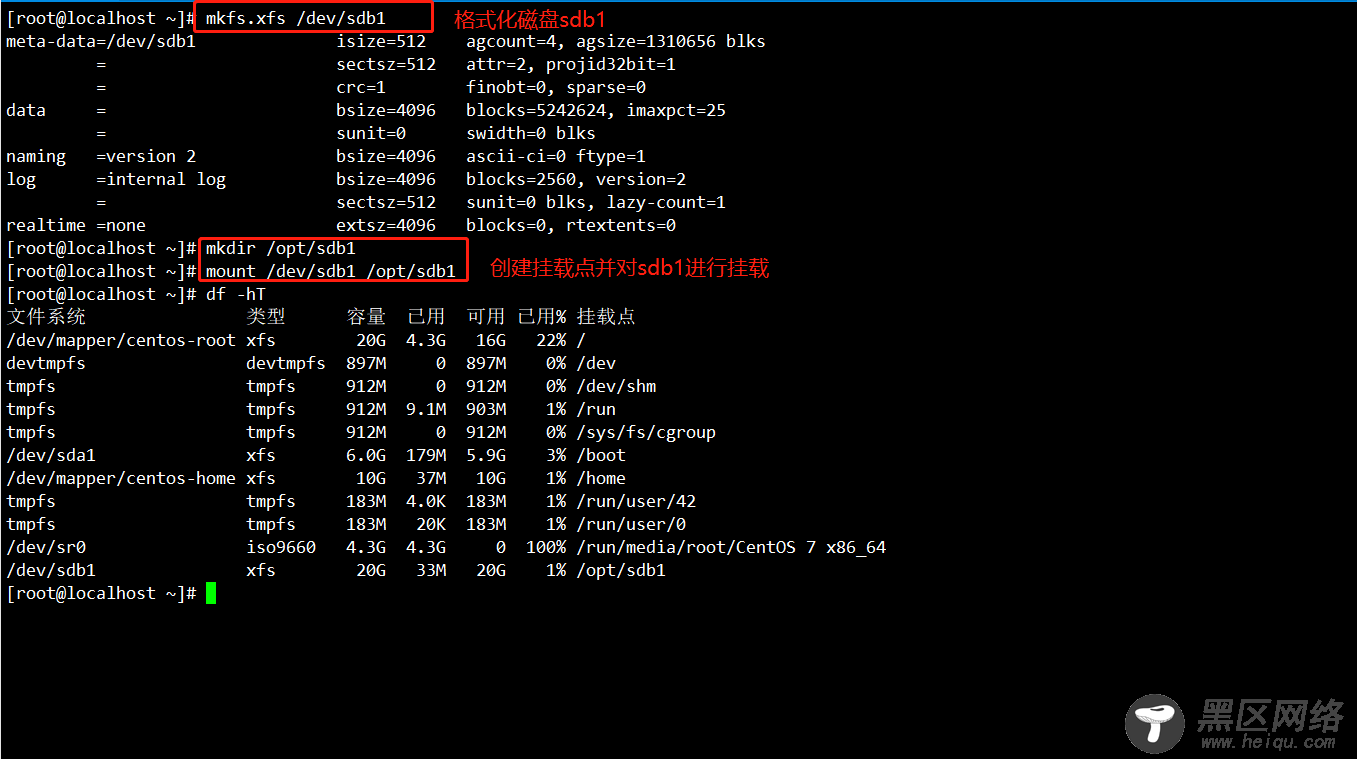
Task: Click 'blocks=0, rtextents=0' text
Action: click(571, 225)
